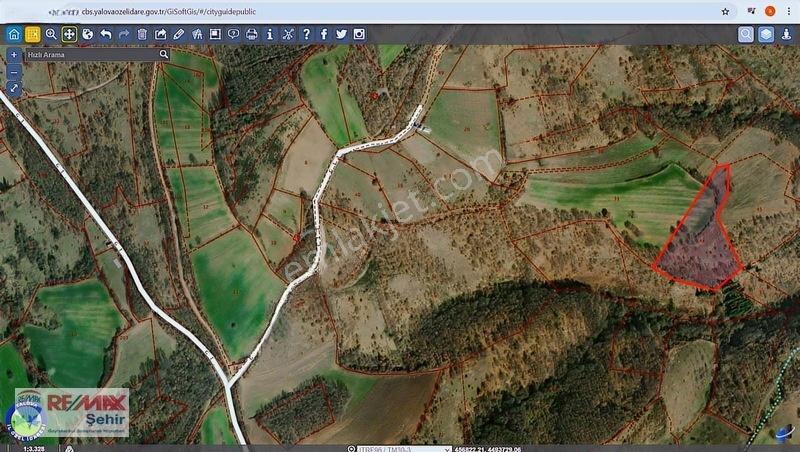Activate the street view person icon
The width and height of the screenshot is (800, 452).
(786, 34)
